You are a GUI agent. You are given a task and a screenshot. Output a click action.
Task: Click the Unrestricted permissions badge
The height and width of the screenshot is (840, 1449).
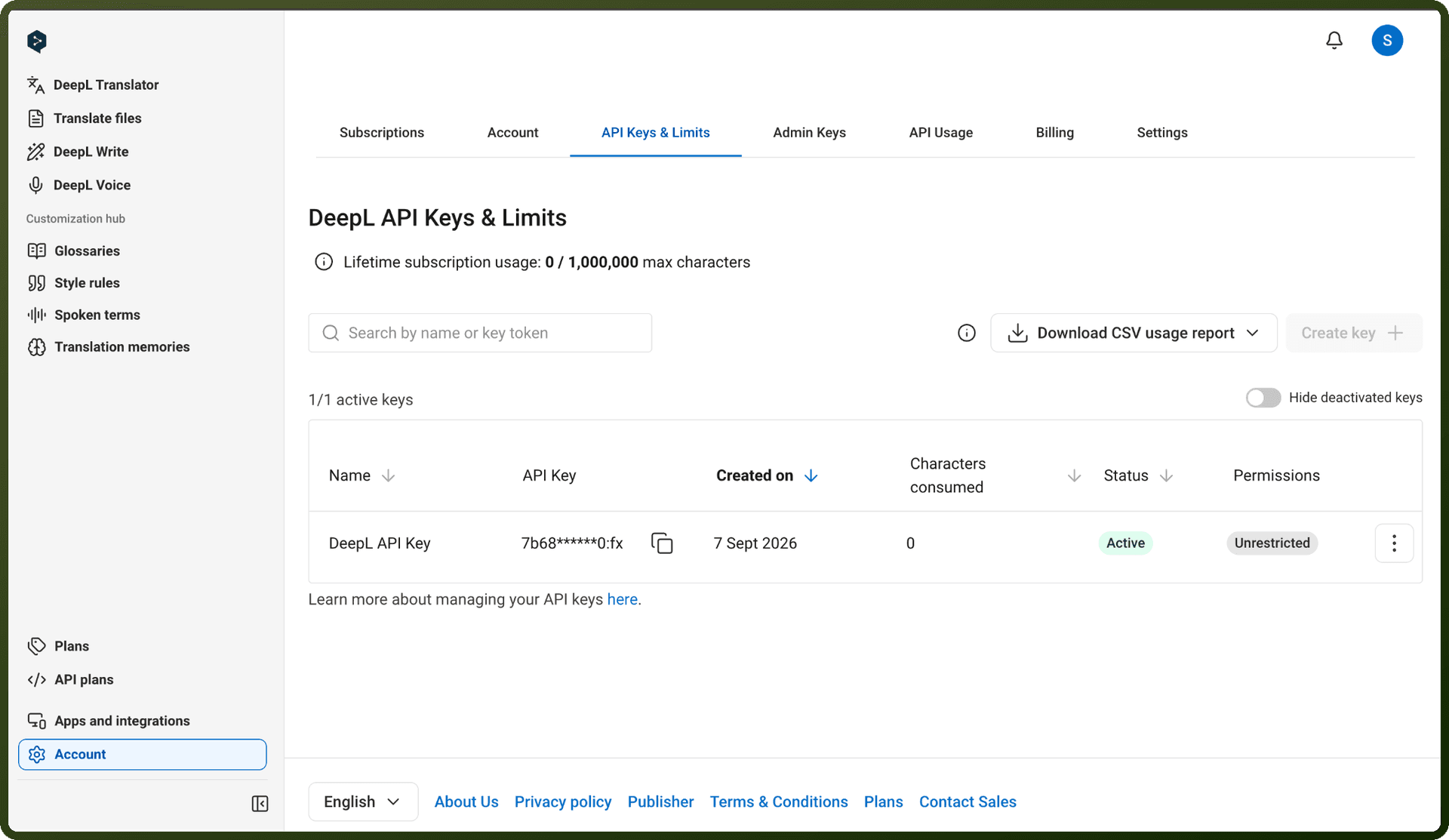[1272, 543]
